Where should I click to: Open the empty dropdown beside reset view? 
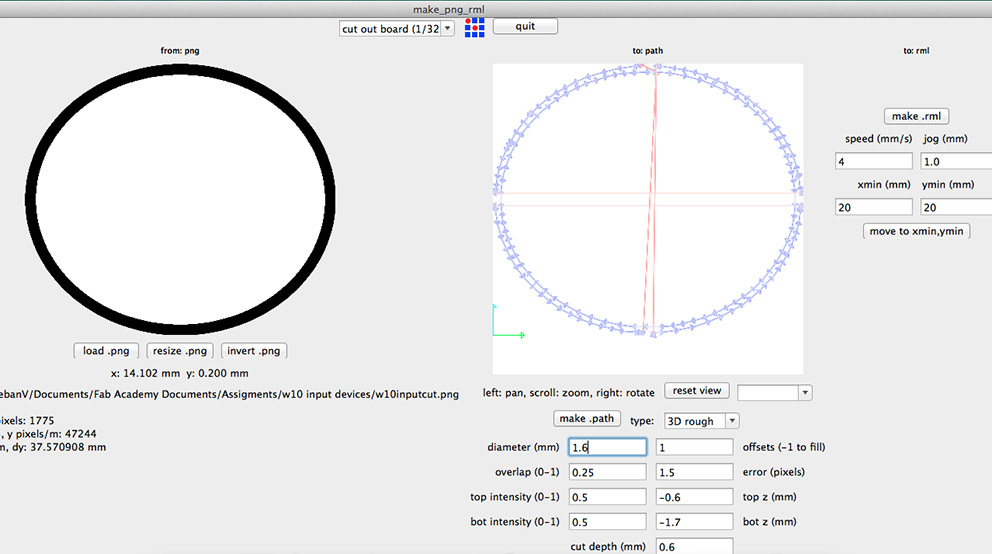tap(774, 392)
